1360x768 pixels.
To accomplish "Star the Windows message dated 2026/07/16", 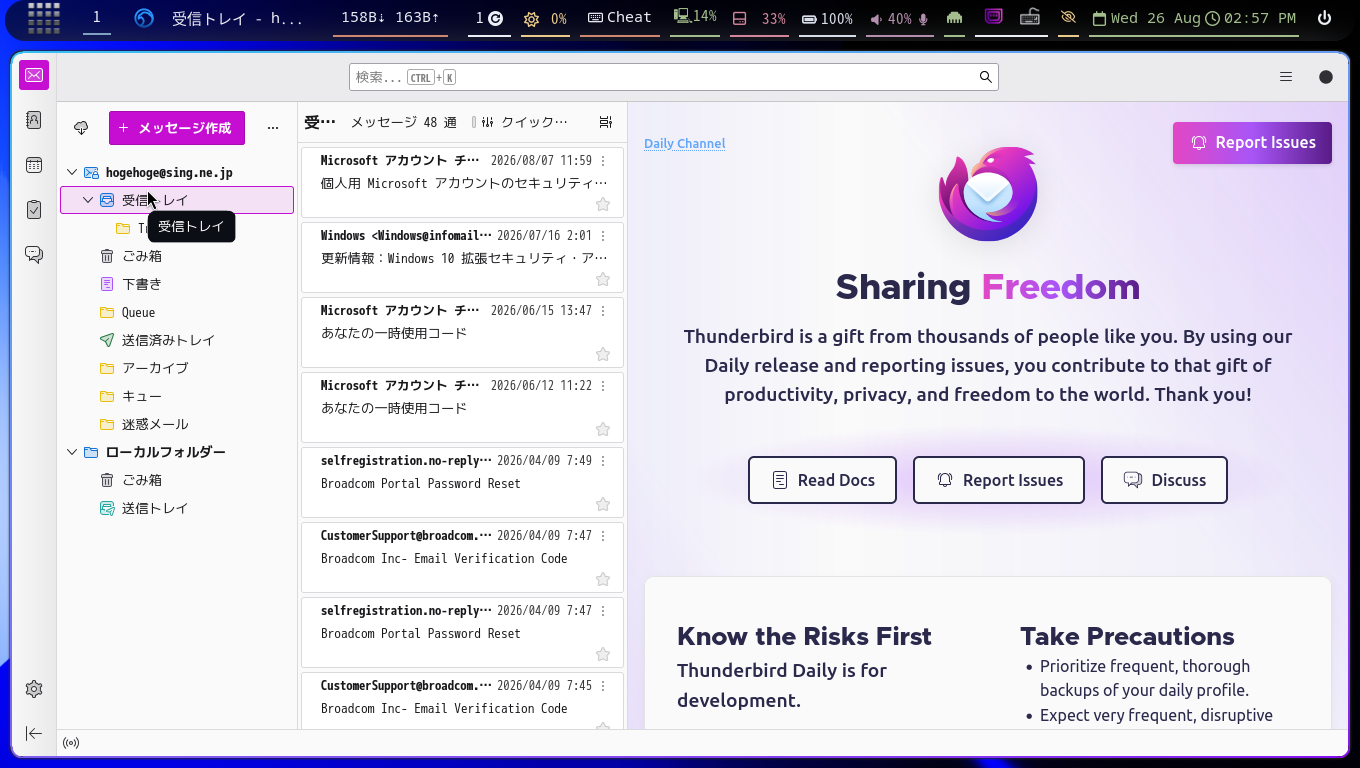I will coord(603,279).
